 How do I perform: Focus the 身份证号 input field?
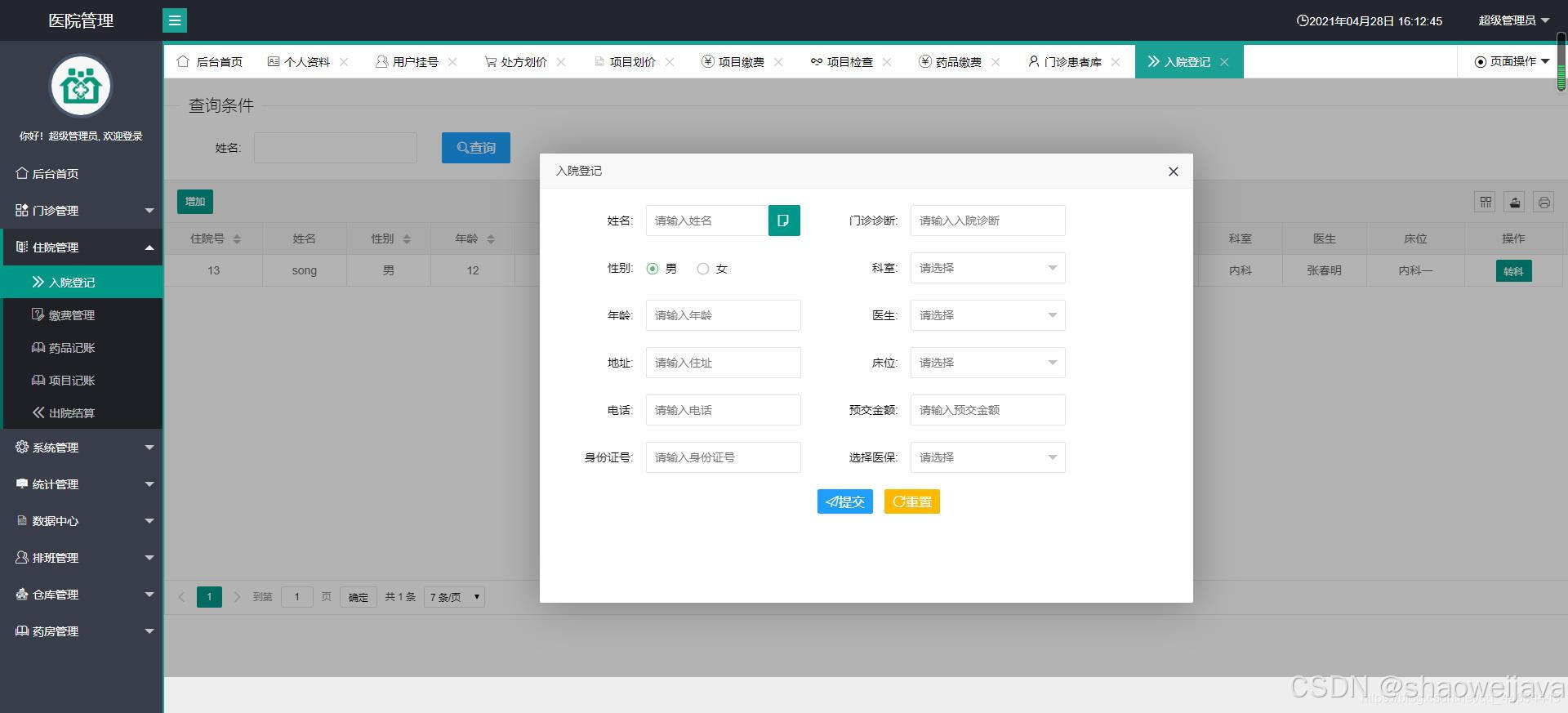[724, 457]
